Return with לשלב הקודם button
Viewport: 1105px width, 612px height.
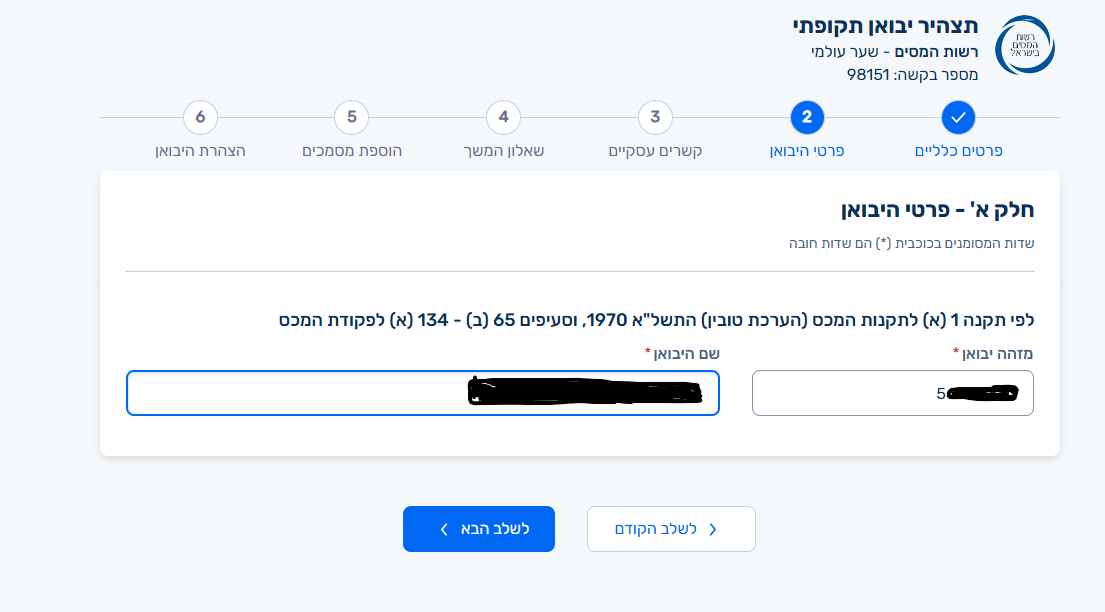[x=671, y=529]
